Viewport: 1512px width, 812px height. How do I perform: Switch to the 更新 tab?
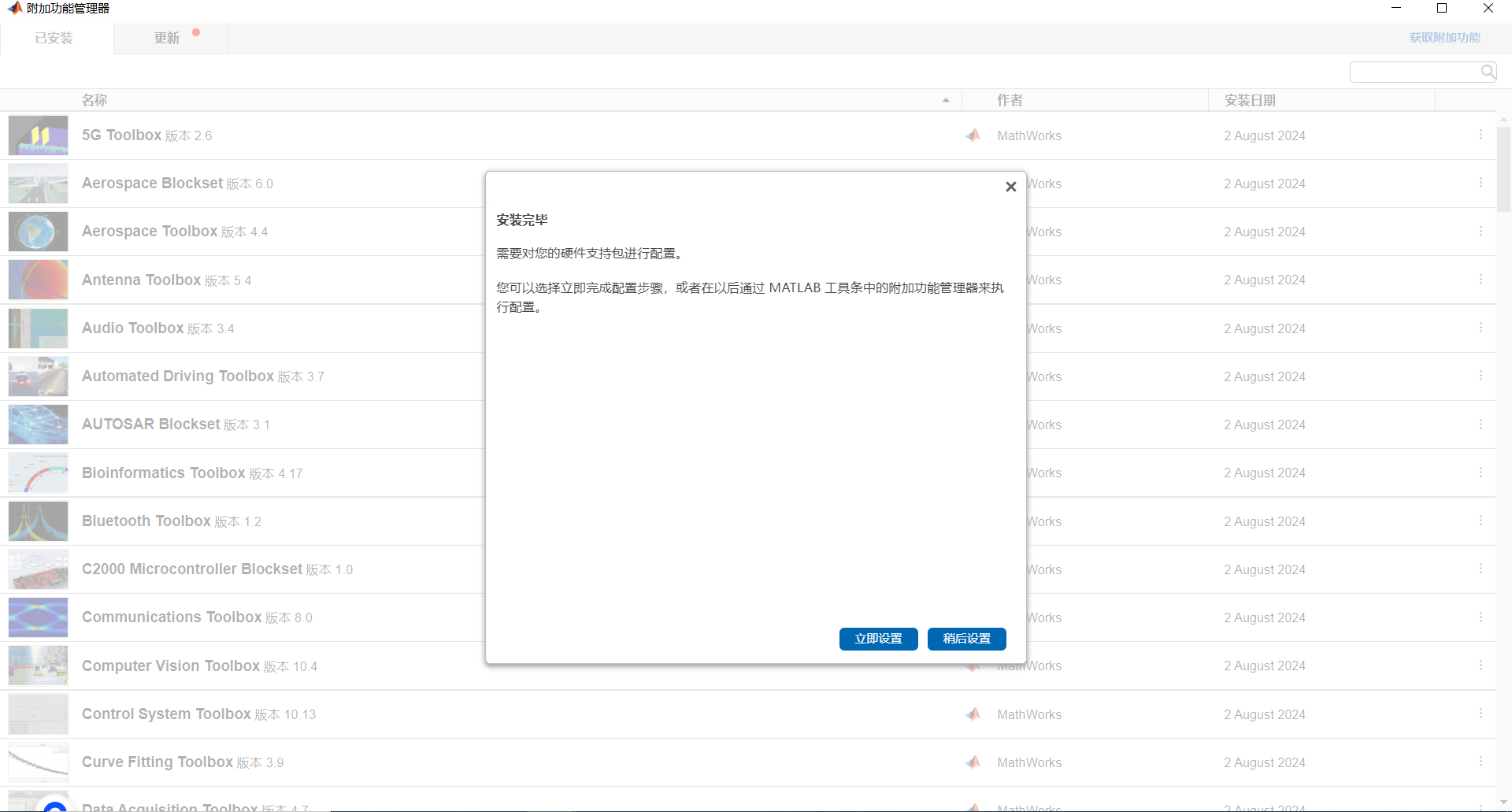click(167, 38)
